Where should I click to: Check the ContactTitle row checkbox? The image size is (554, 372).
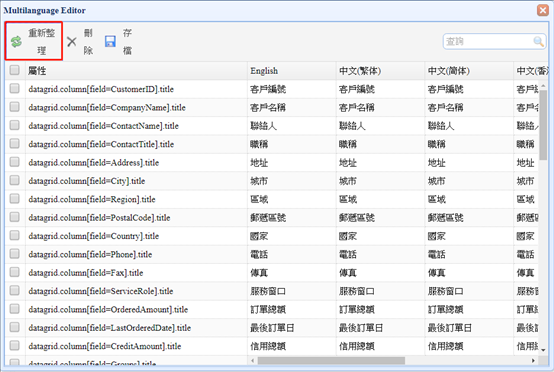[14, 143]
